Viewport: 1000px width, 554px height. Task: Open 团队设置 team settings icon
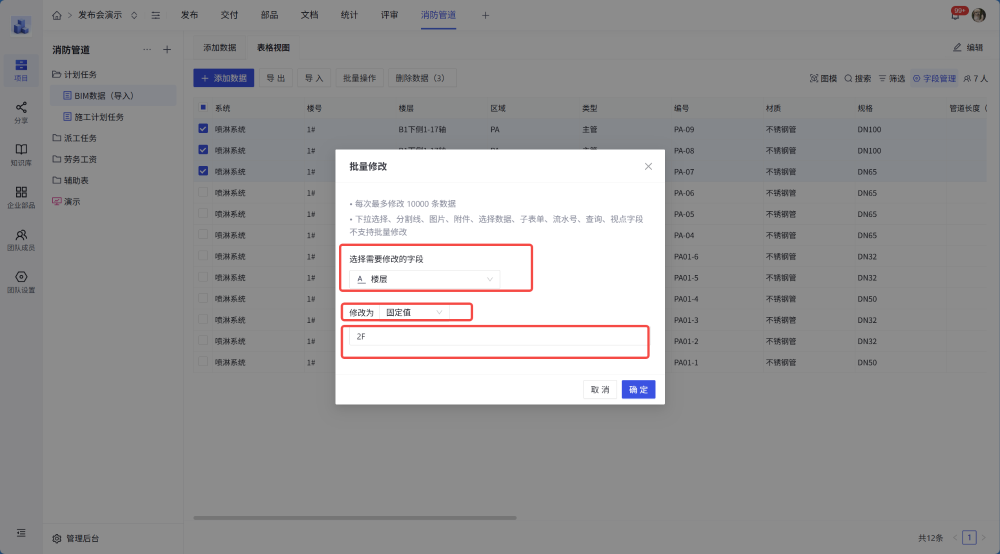pos(21,281)
